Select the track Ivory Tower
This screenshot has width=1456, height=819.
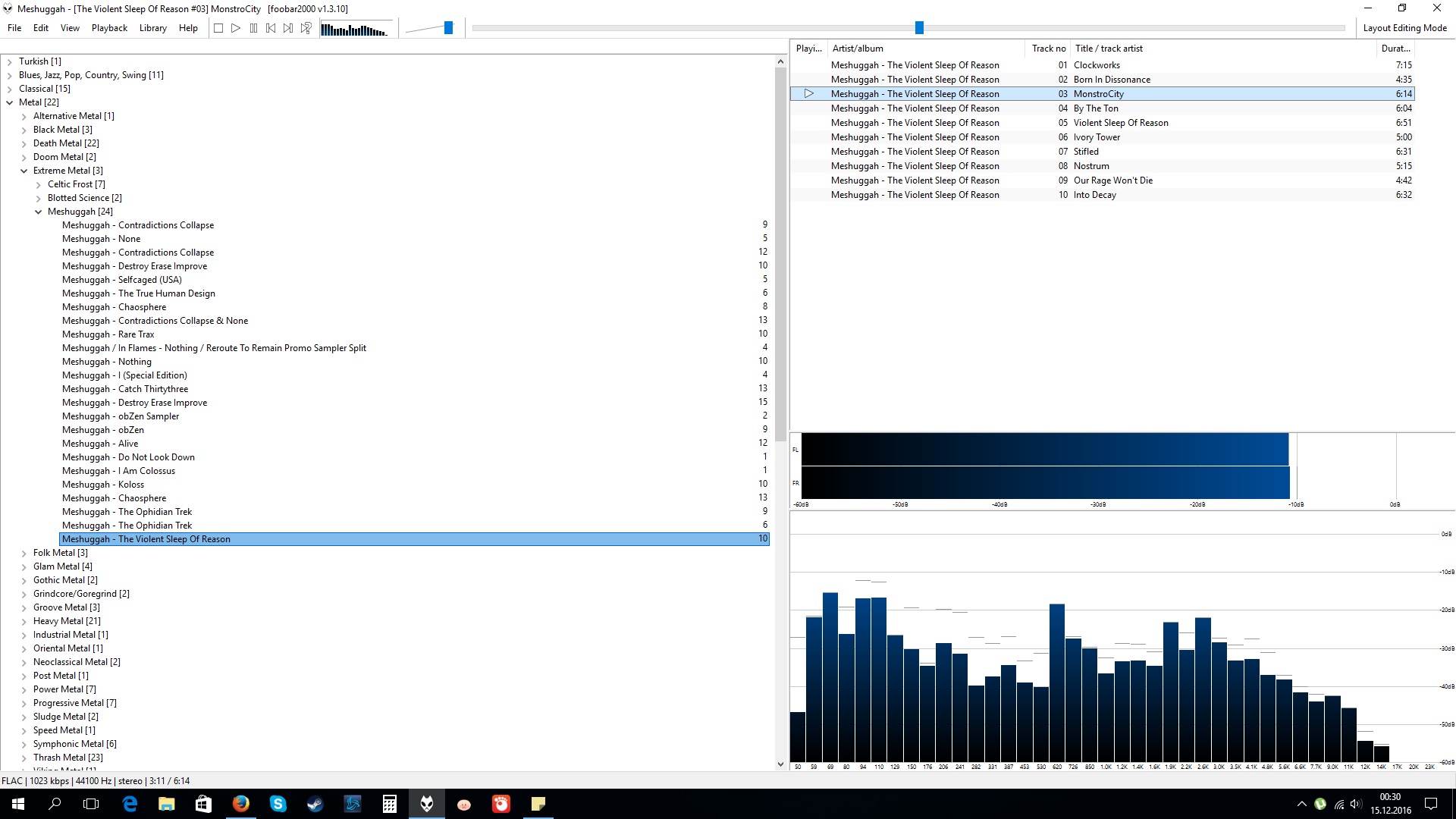[1097, 137]
